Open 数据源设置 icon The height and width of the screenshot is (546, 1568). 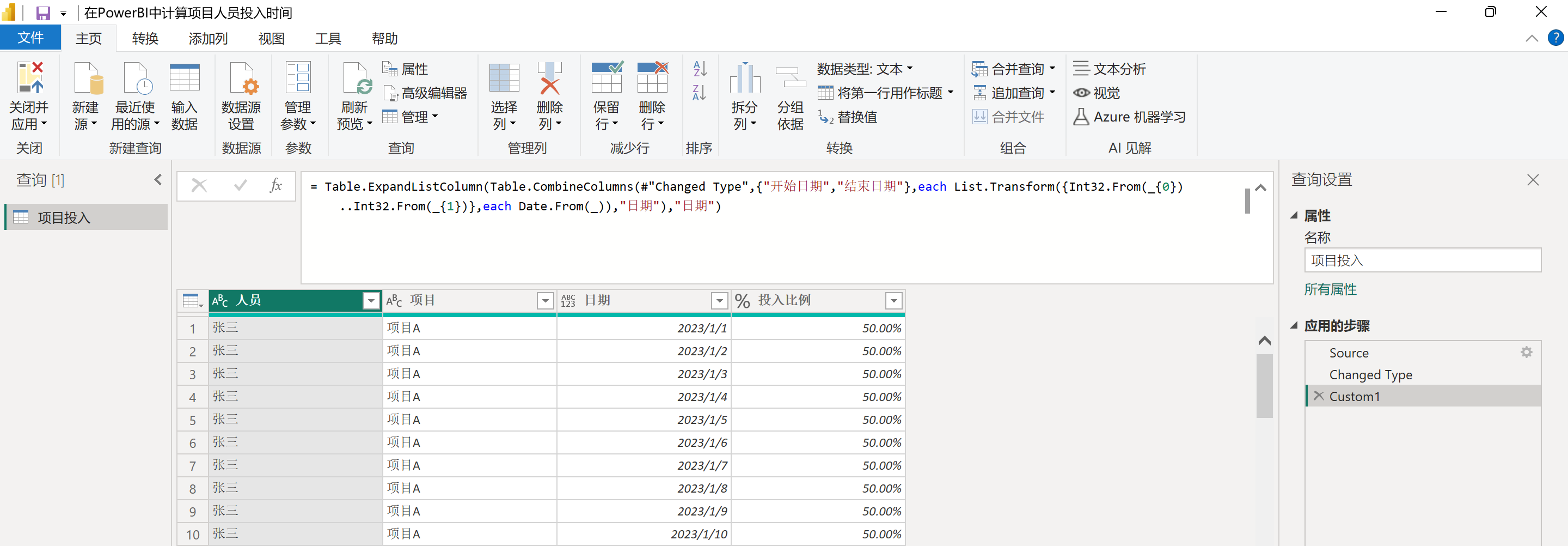(243, 77)
